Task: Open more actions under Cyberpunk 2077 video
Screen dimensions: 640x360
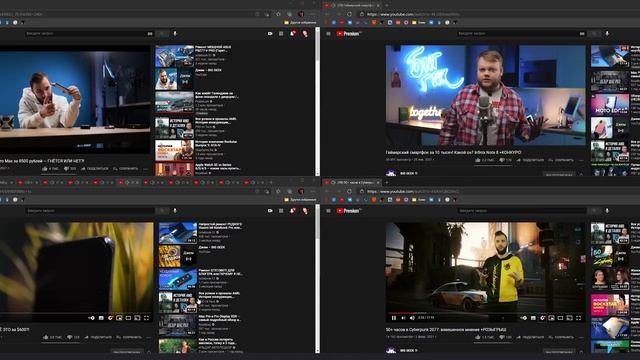Action: [x=581, y=337]
